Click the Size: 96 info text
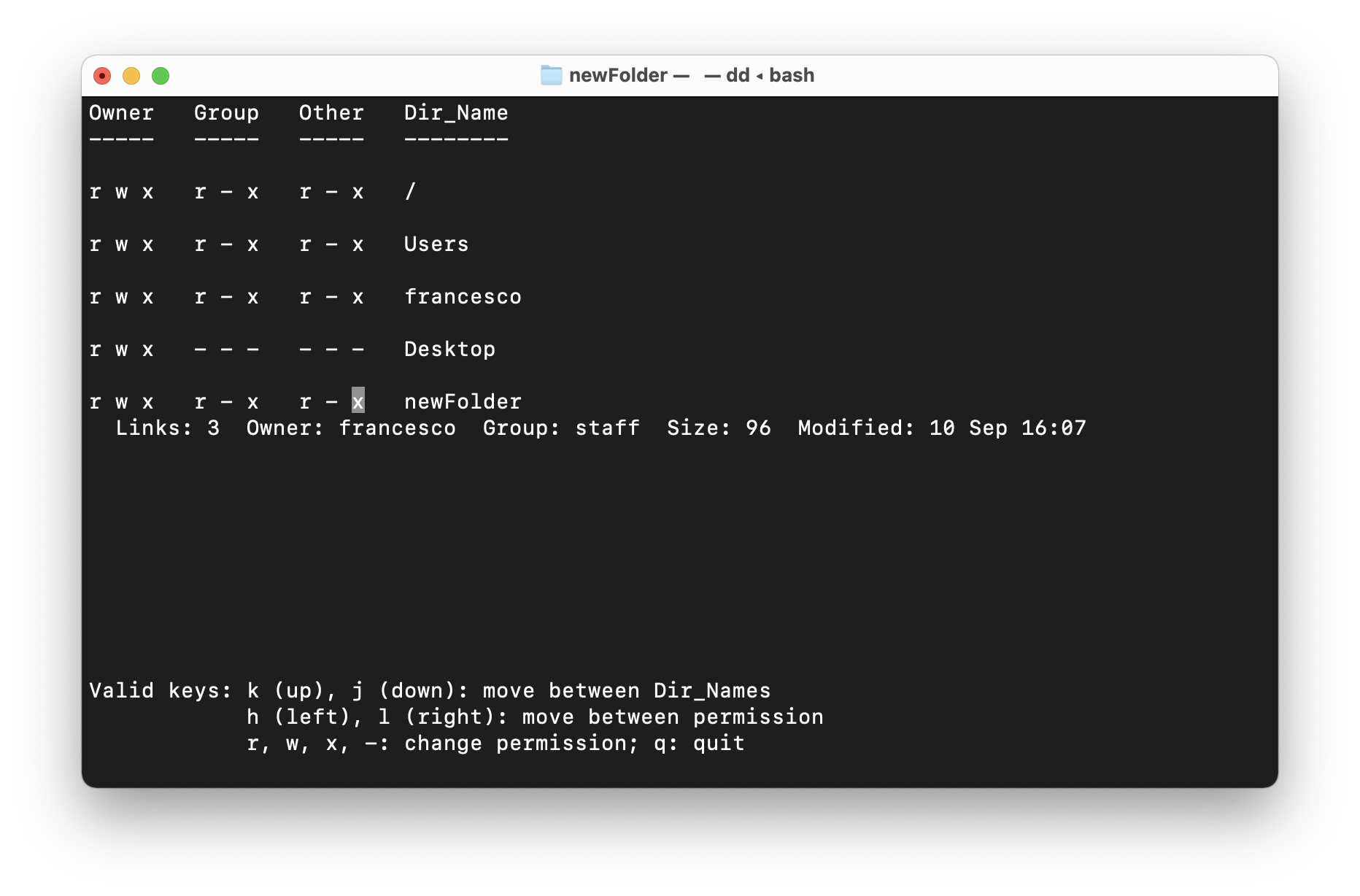The image size is (1360, 896). point(719,428)
